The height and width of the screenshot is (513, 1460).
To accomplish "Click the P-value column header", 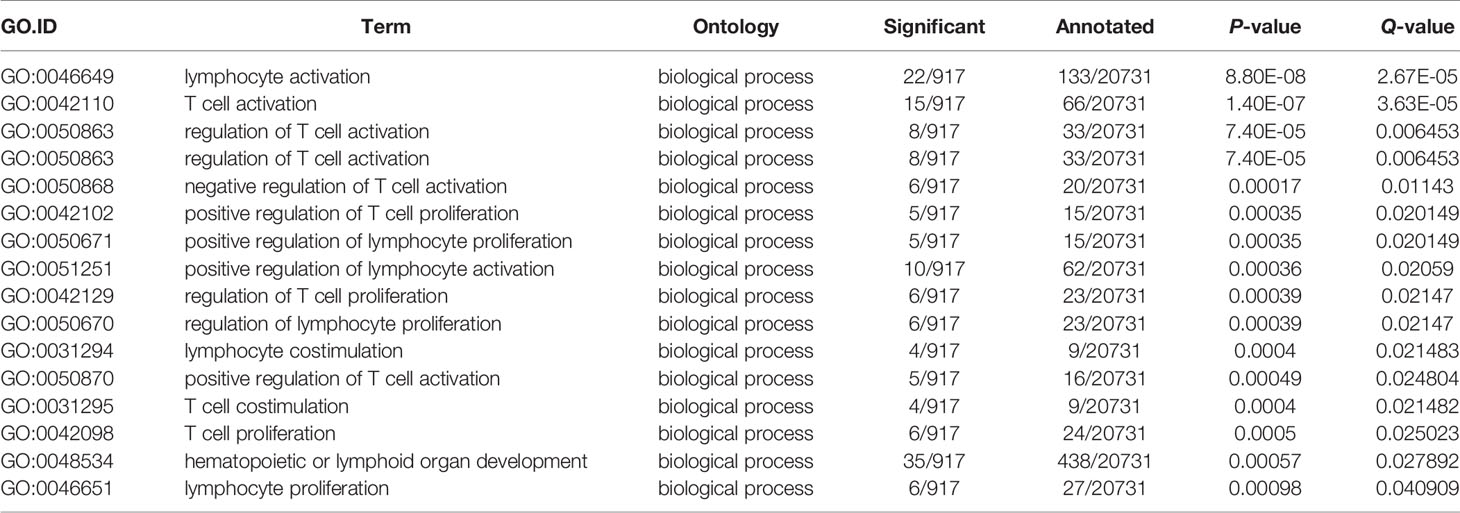I will [x=1269, y=28].
